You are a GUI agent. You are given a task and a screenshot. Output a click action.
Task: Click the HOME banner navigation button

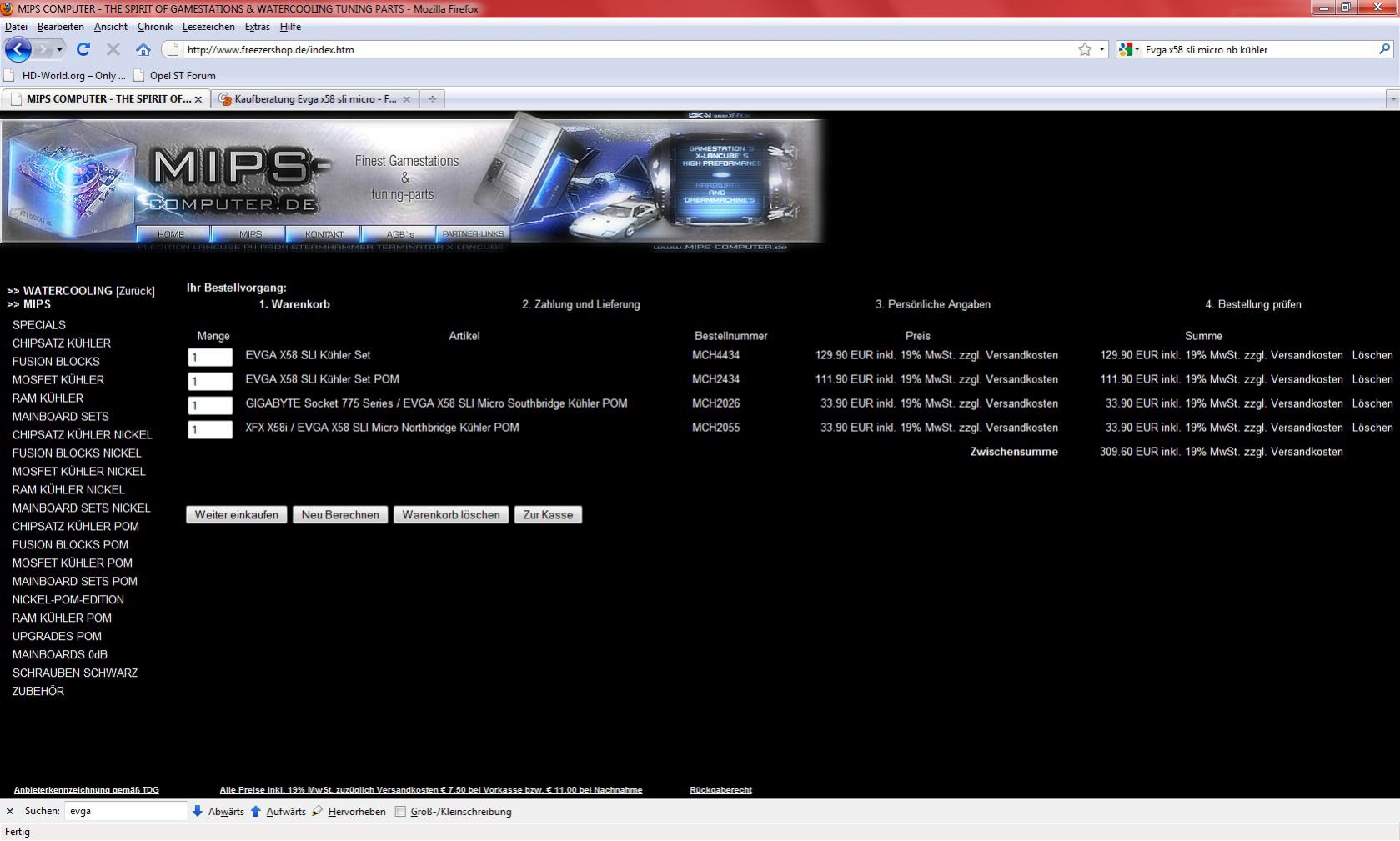tap(172, 234)
